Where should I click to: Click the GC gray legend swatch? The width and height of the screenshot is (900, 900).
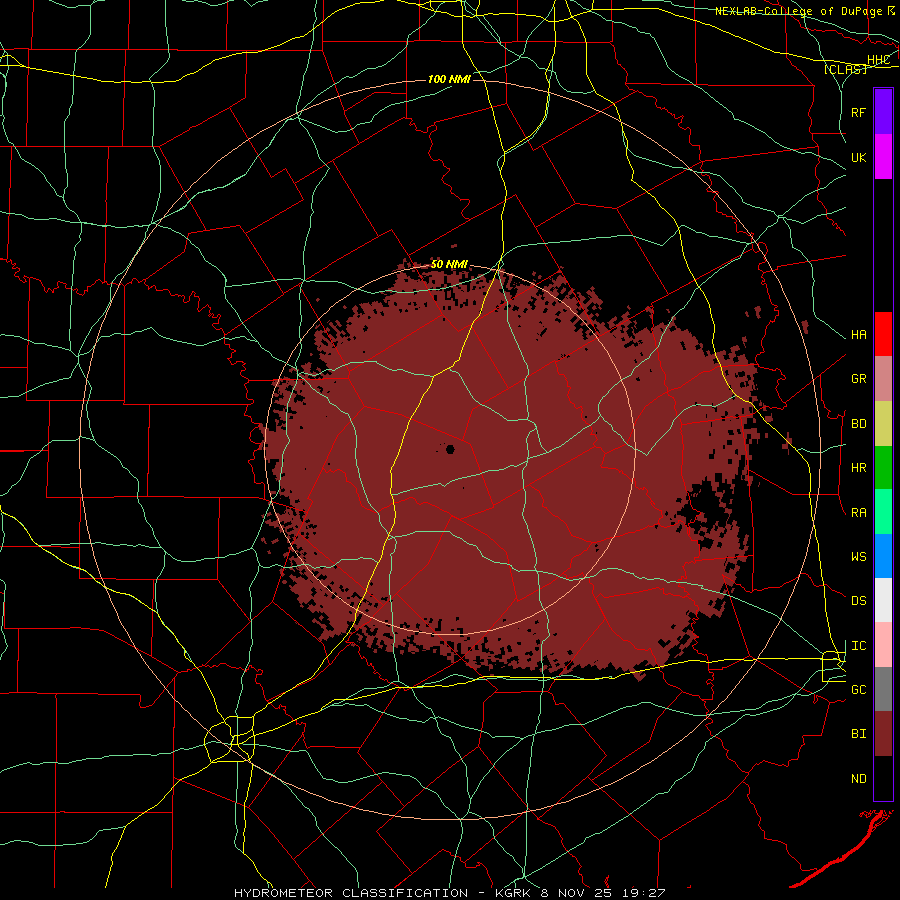pyautogui.click(x=883, y=689)
